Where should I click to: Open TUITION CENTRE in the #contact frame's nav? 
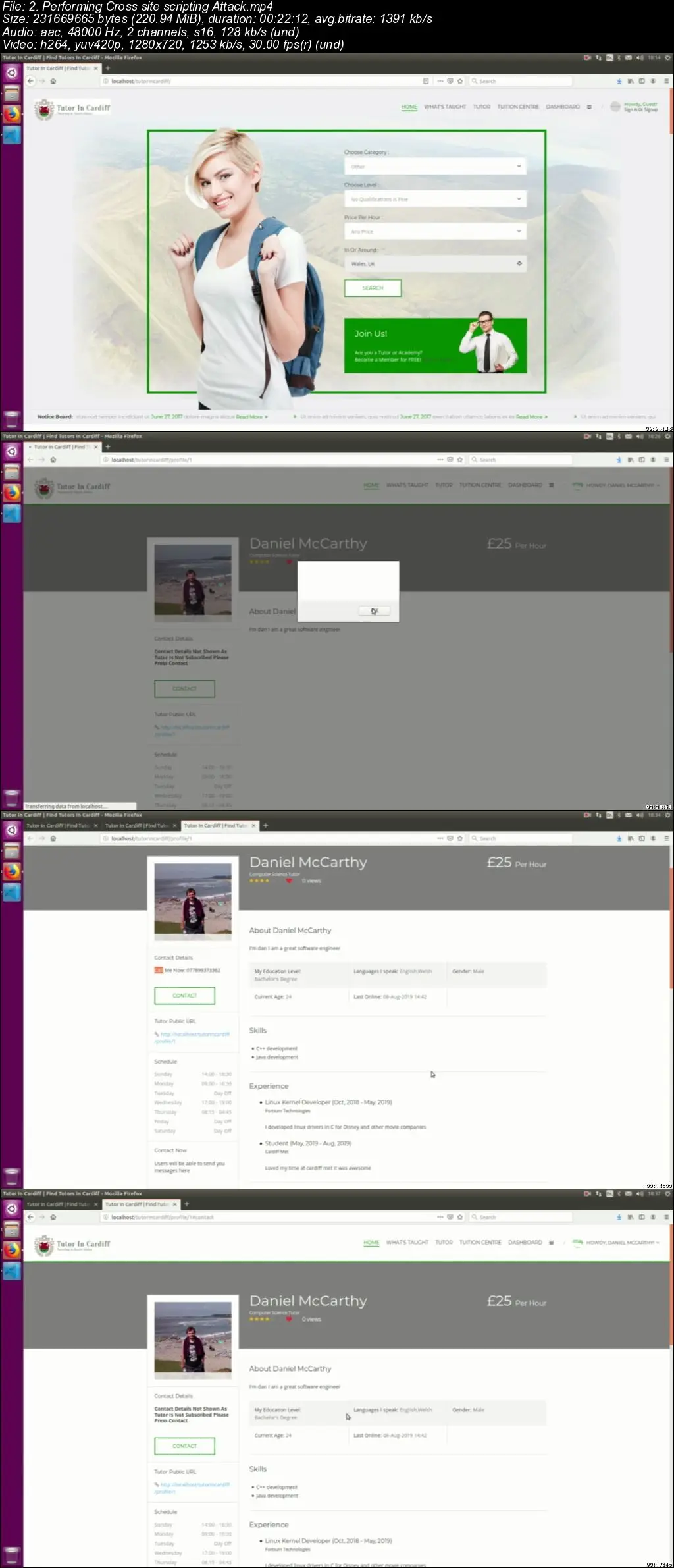[x=480, y=1243]
